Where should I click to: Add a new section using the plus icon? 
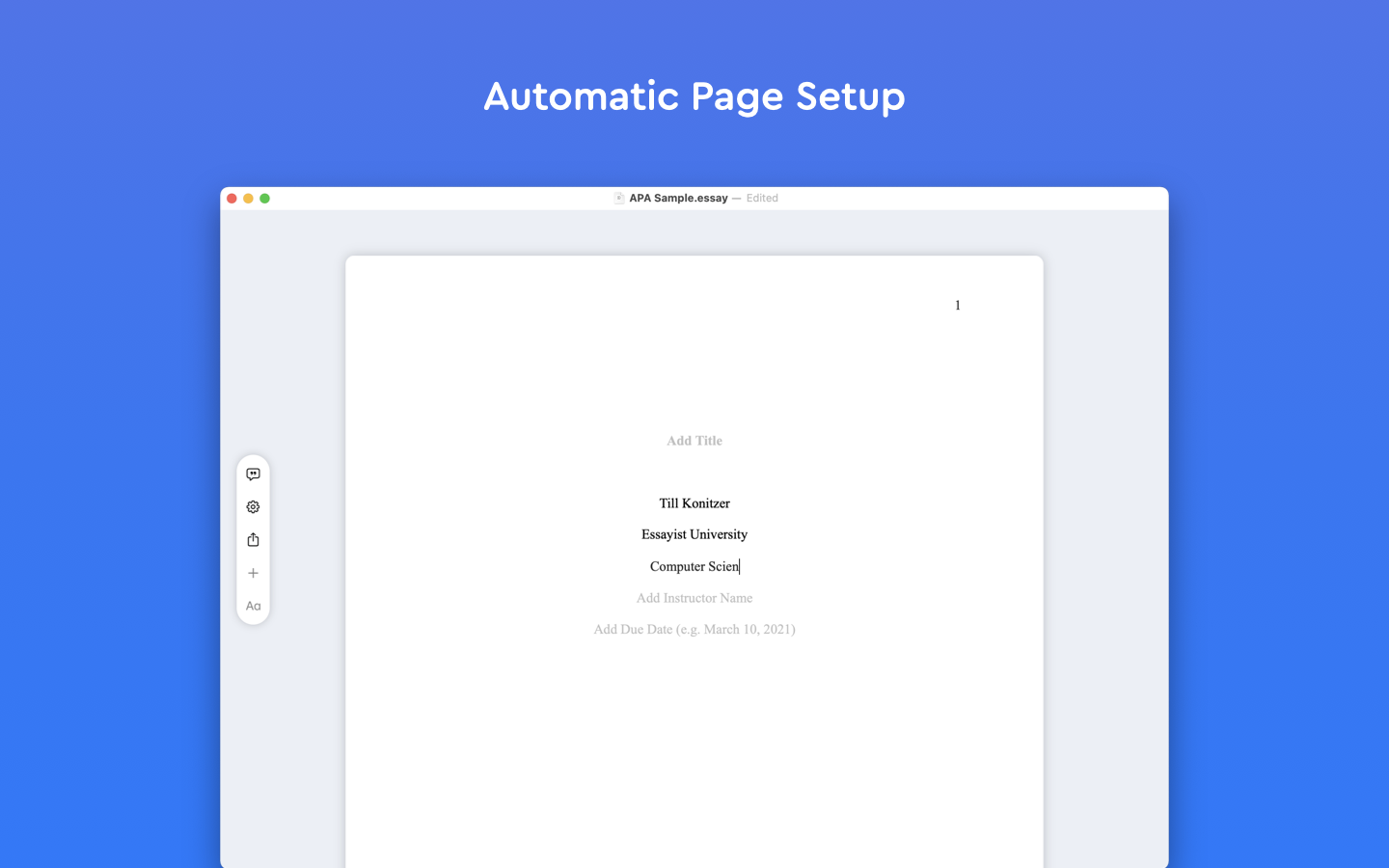pyautogui.click(x=253, y=572)
